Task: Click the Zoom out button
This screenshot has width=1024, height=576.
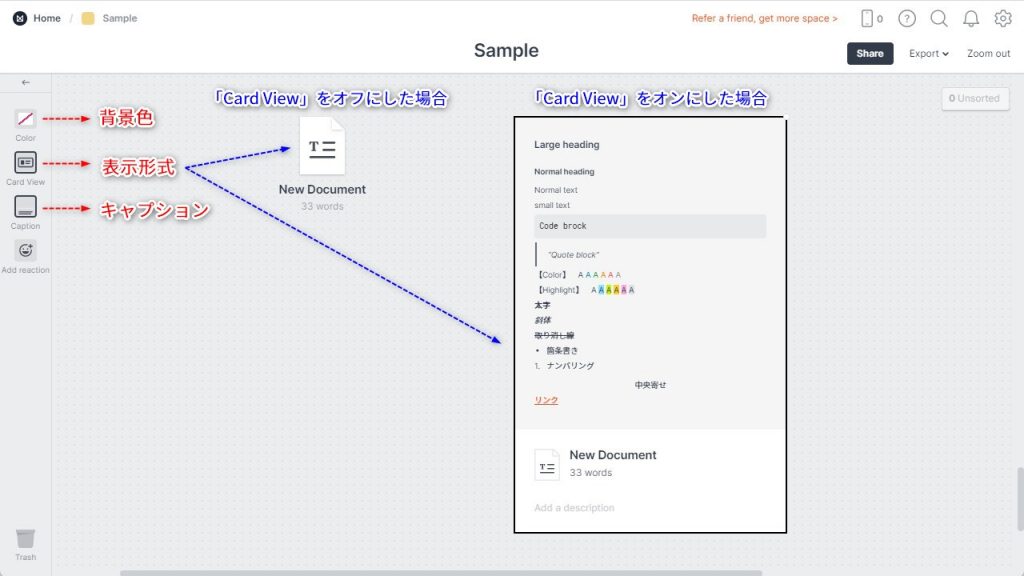Action: (x=988, y=54)
